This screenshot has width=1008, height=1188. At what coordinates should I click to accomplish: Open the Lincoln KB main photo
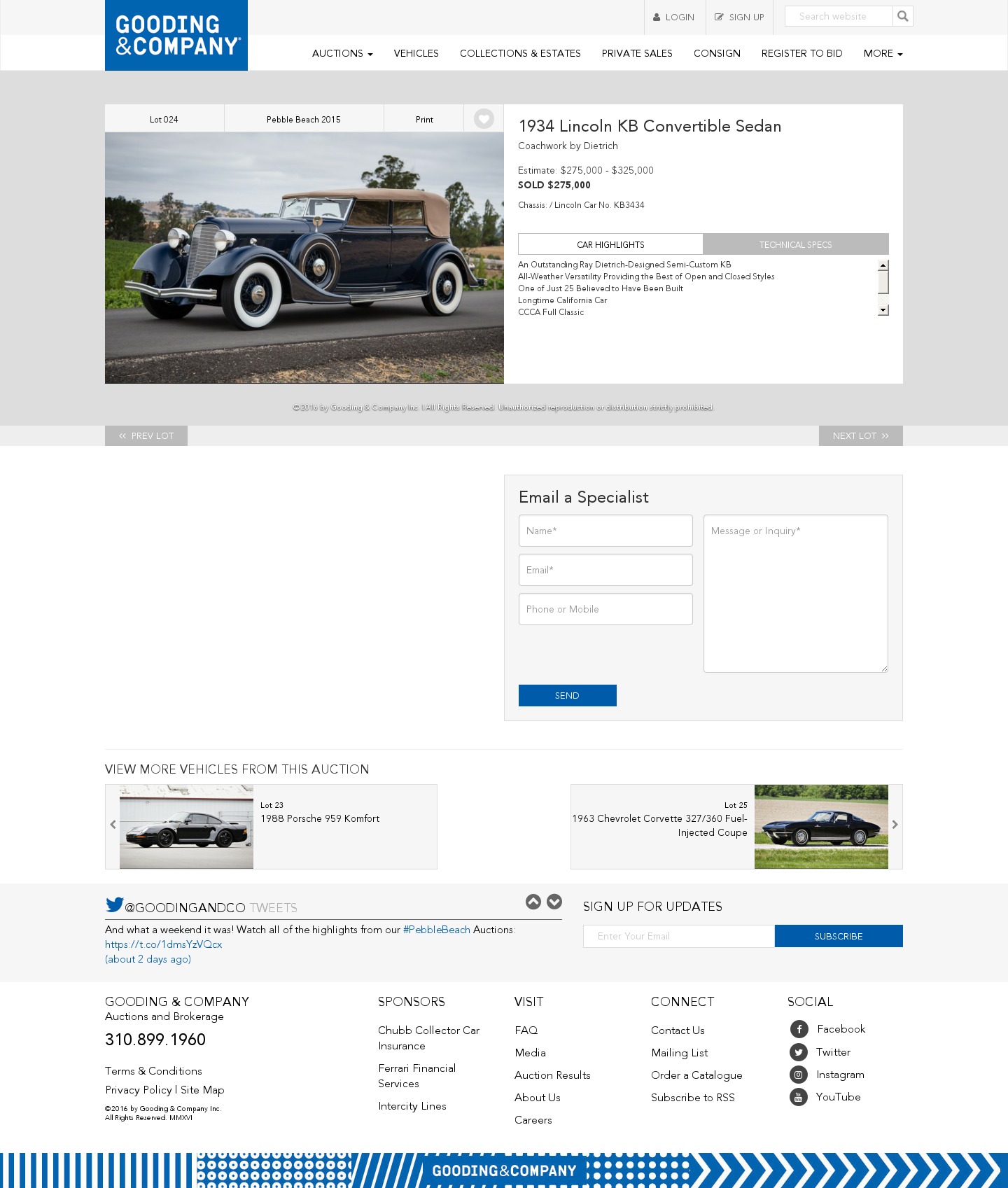point(304,258)
